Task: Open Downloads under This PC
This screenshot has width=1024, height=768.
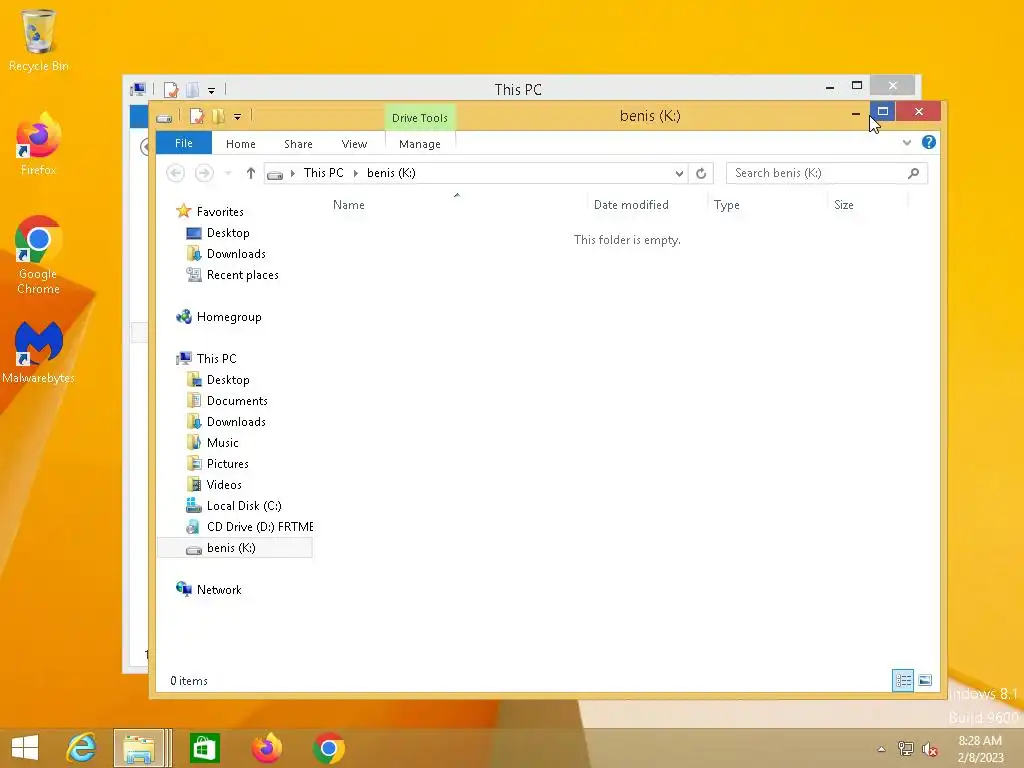Action: coord(236,422)
